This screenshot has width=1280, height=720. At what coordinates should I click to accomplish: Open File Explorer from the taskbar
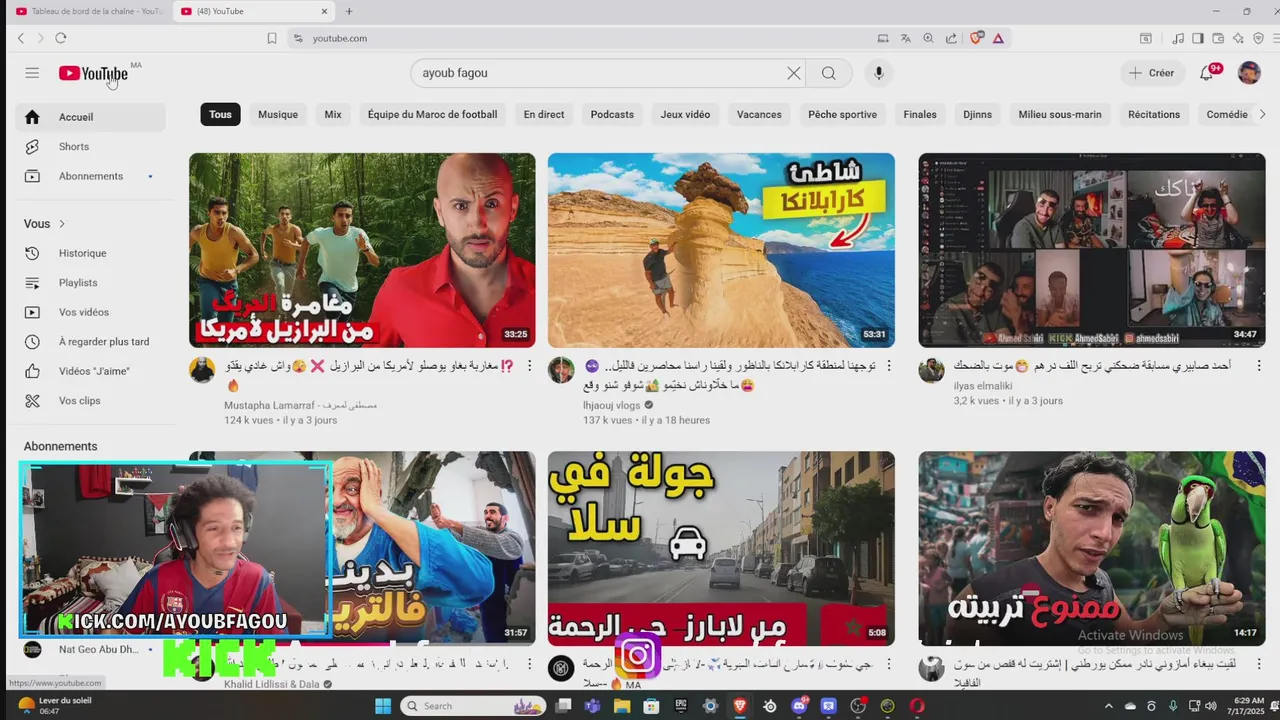(622, 706)
